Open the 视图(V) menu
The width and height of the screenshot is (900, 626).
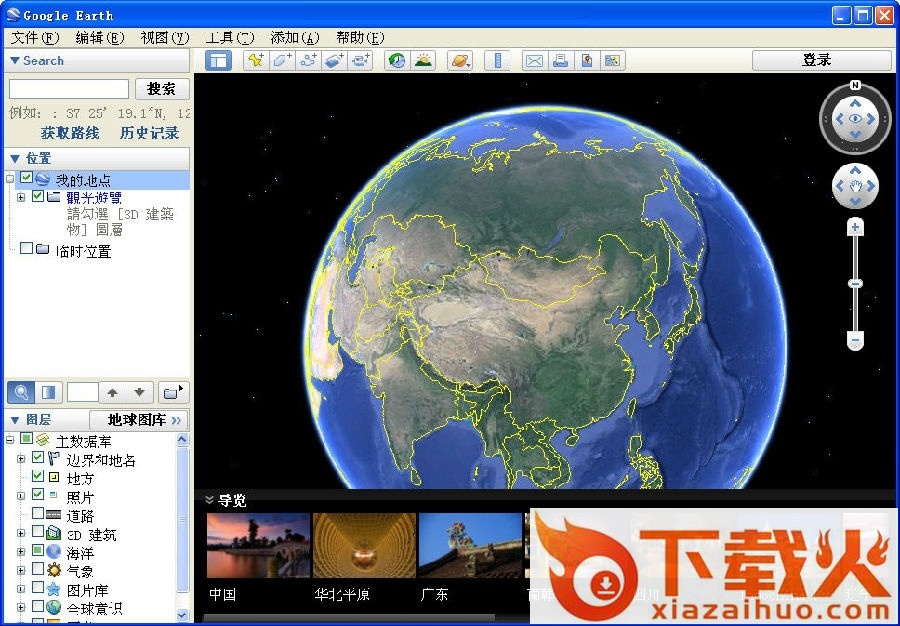165,38
